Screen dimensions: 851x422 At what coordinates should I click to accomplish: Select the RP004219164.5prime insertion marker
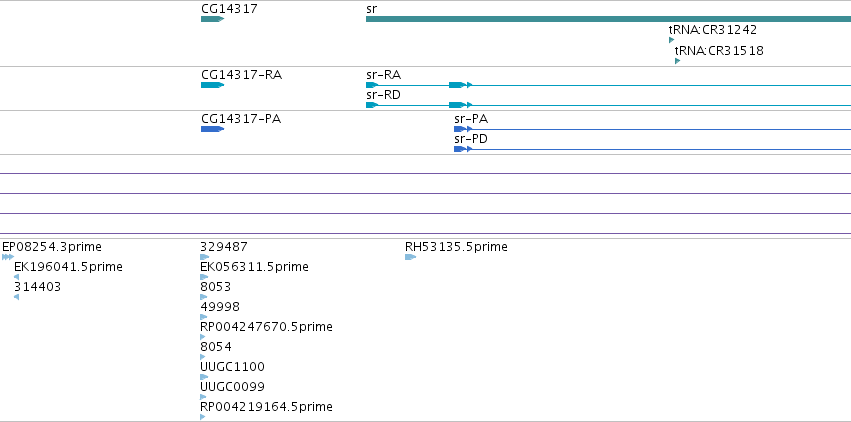(203, 417)
